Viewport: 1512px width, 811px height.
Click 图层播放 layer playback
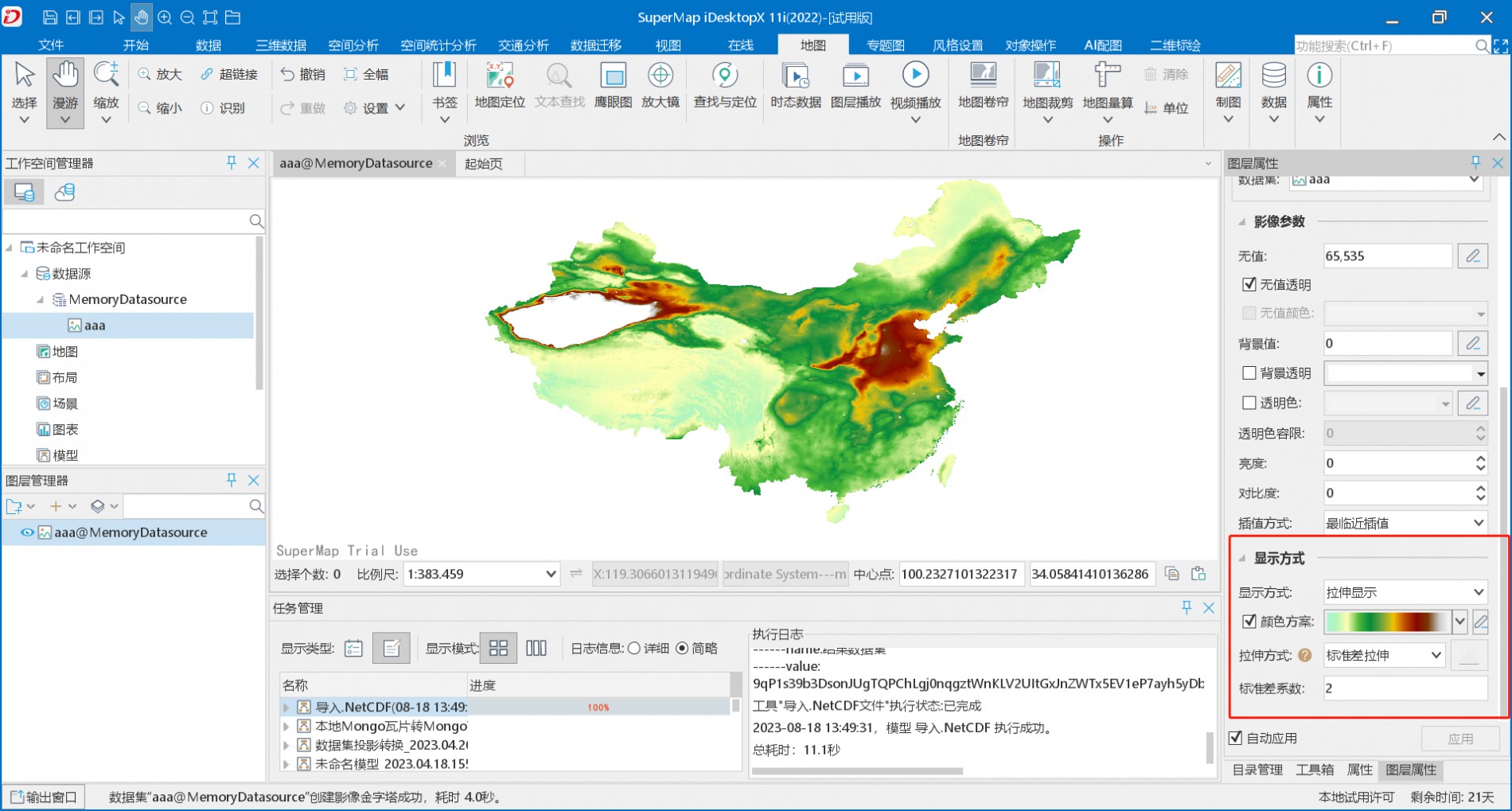tap(855, 86)
